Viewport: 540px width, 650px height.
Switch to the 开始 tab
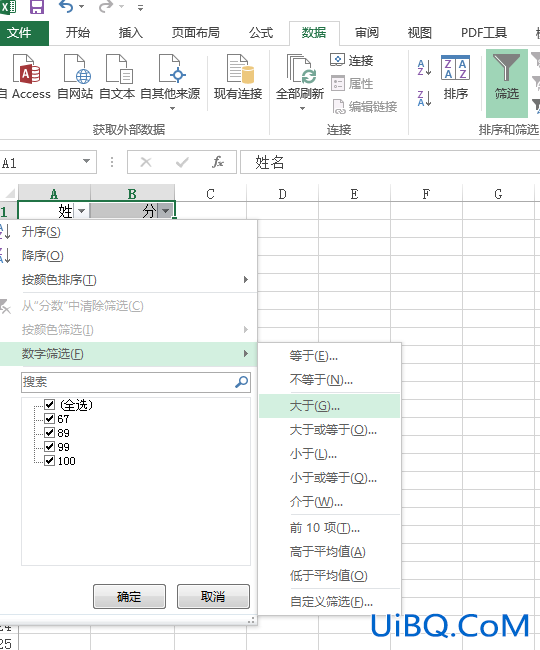pos(77,33)
